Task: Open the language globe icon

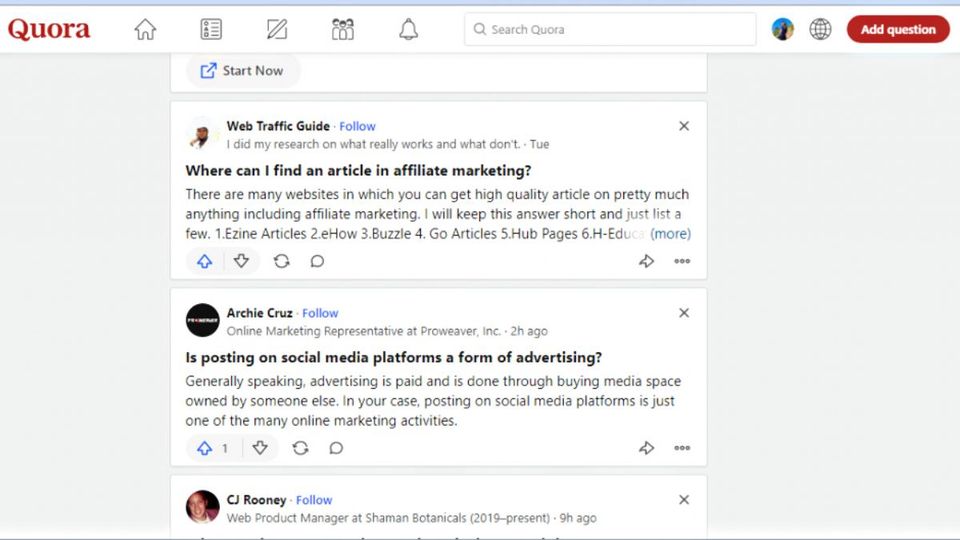Action: click(820, 29)
